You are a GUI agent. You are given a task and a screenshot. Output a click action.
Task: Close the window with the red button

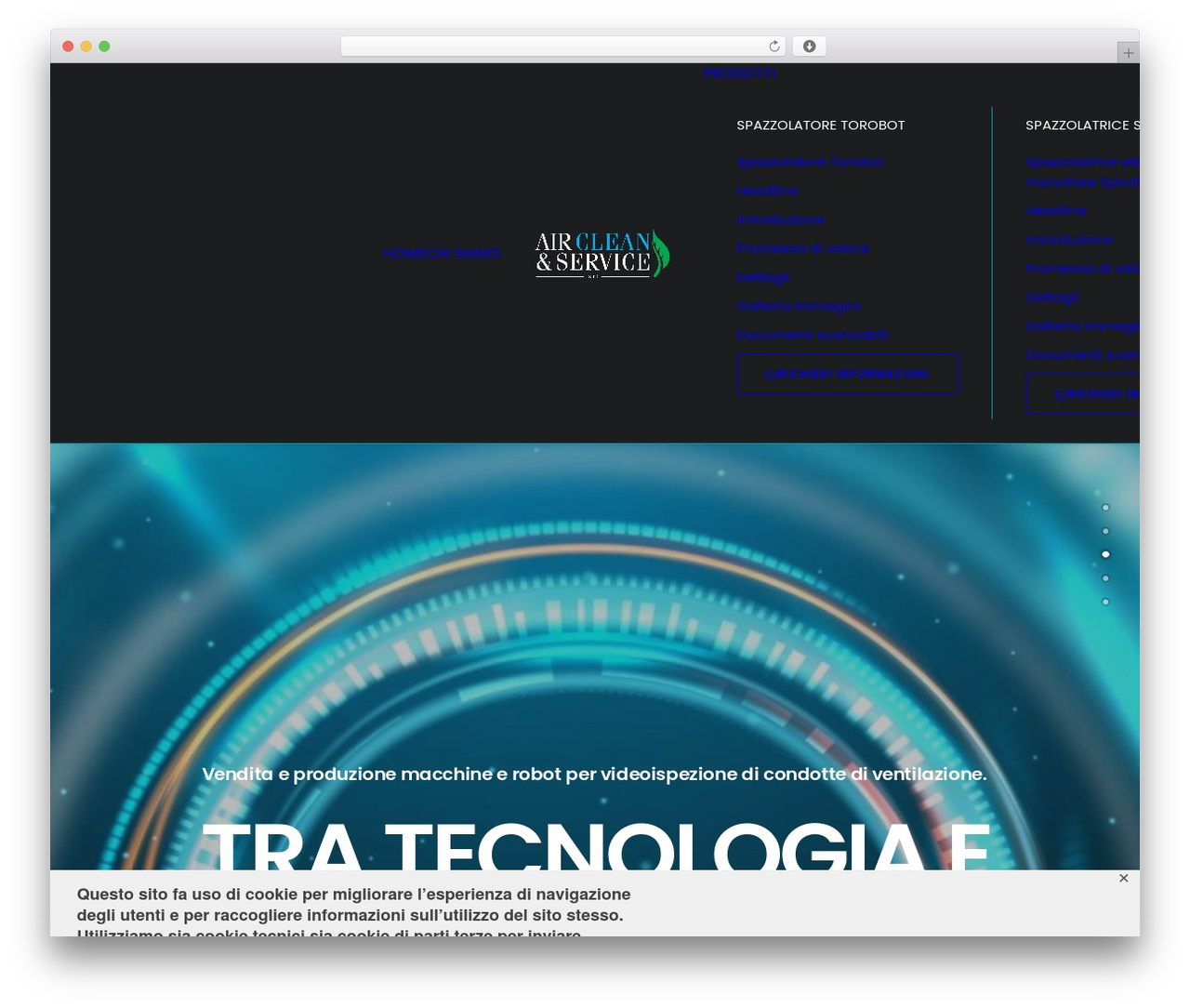point(68,46)
